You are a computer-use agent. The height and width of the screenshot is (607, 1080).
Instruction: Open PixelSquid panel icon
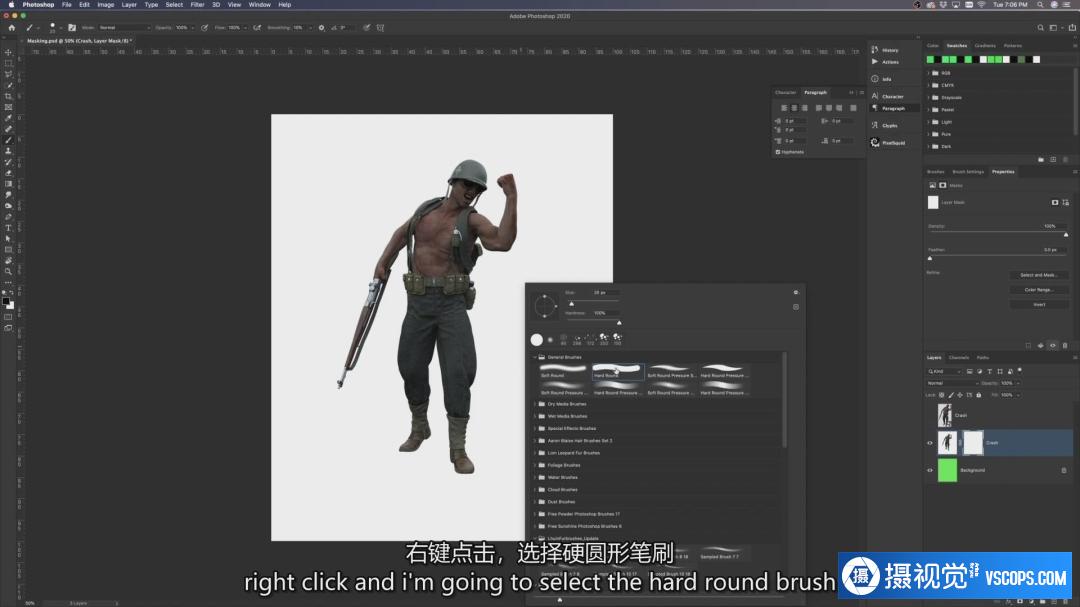(x=875, y=143)
